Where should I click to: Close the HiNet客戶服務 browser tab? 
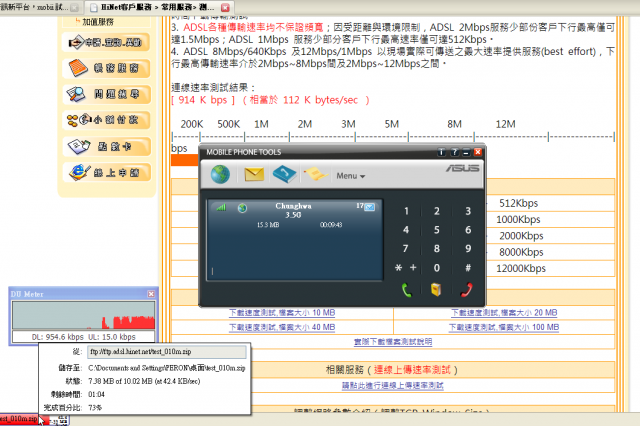[x=225, y=8]
